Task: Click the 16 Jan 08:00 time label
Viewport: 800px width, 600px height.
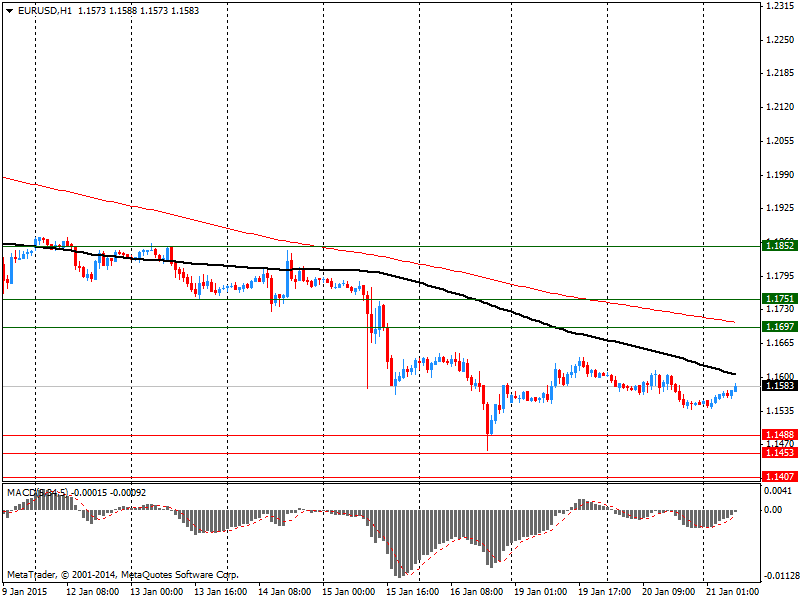Action: click(477, 592)
